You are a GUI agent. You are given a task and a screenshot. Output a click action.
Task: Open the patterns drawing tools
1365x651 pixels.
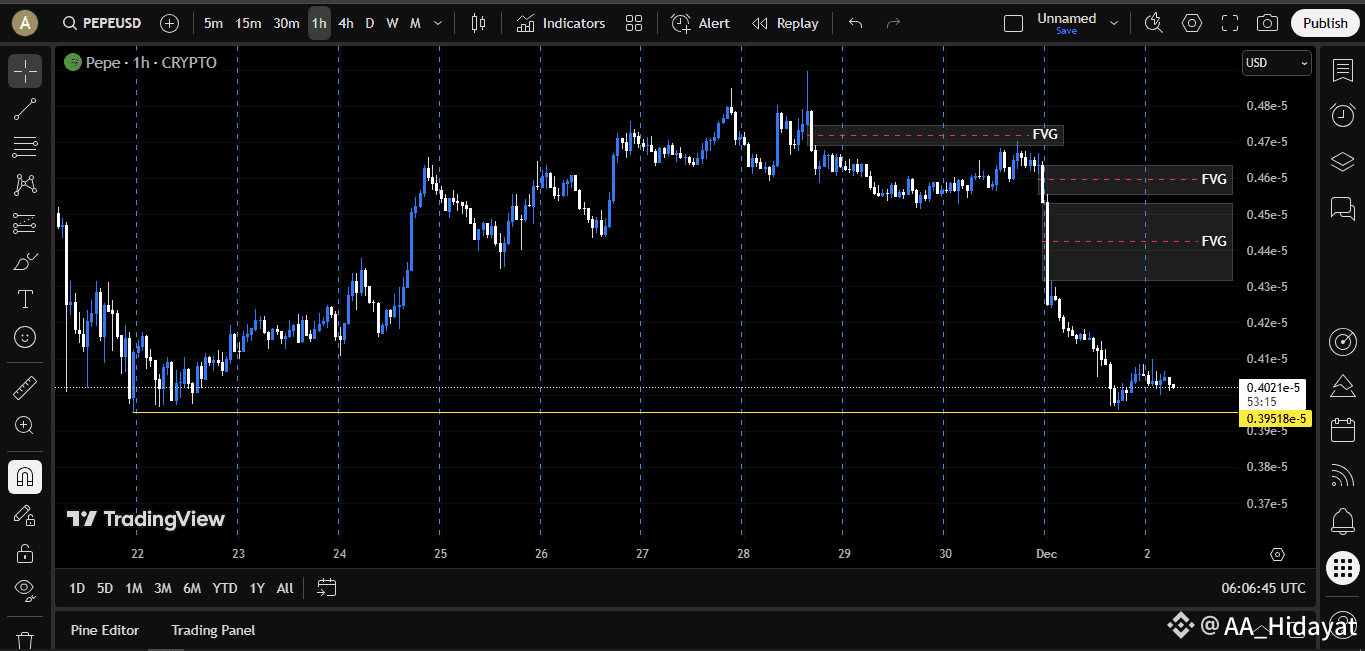pyautogui.click(x=25, y=185)
